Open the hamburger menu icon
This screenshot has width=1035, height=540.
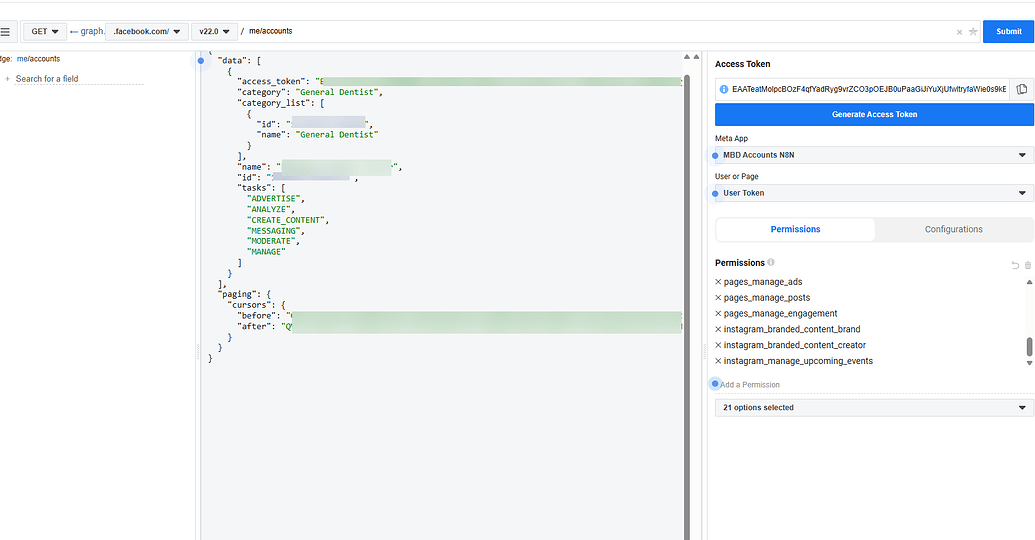tap(6, 32)
